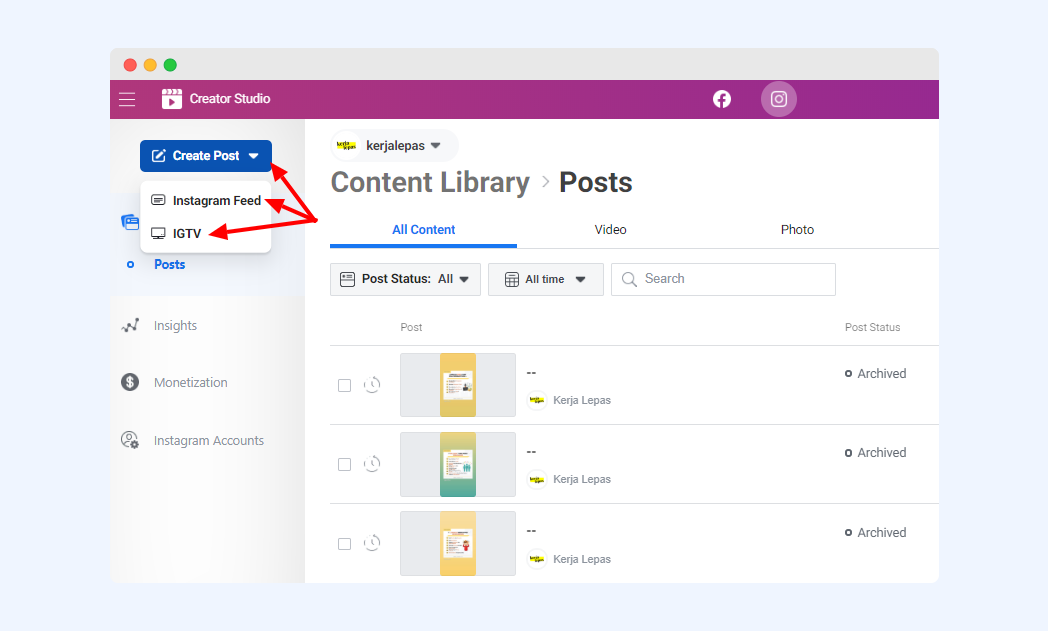Choose Instagram Feed from the Create Post menu

[206, 201]
